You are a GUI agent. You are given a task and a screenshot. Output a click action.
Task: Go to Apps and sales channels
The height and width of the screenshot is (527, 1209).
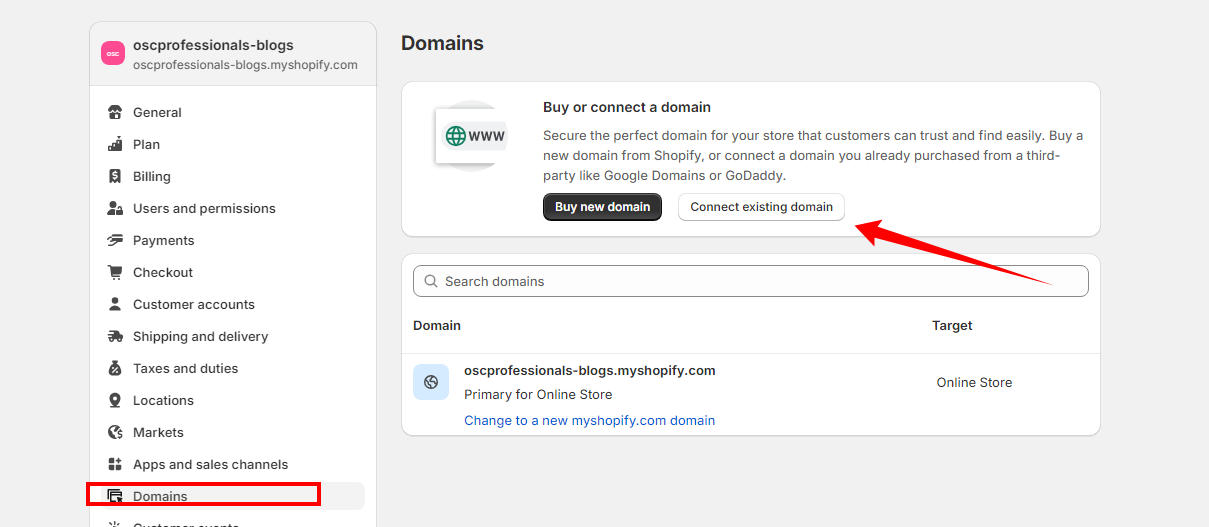(x=210, y=464)
